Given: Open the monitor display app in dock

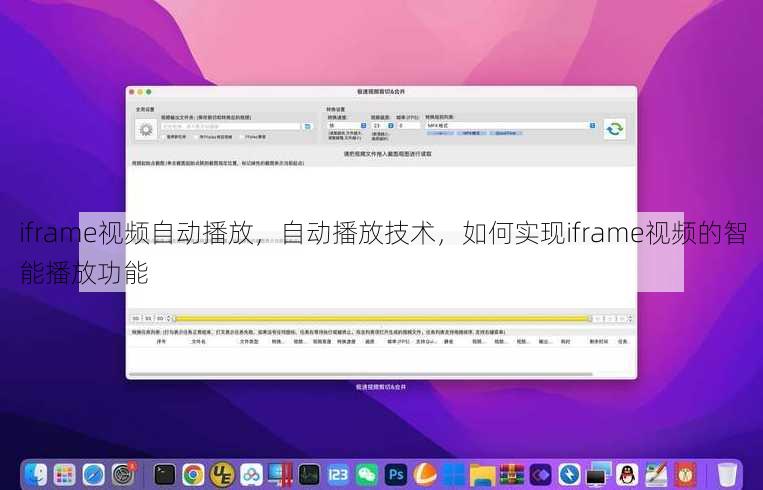Looking at the screenshot, I should 599,474.
